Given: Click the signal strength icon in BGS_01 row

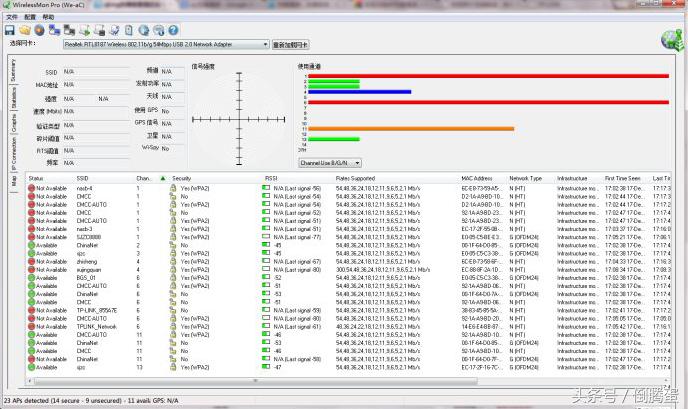Looking at the screenshot, I should [x=266, y=277].
